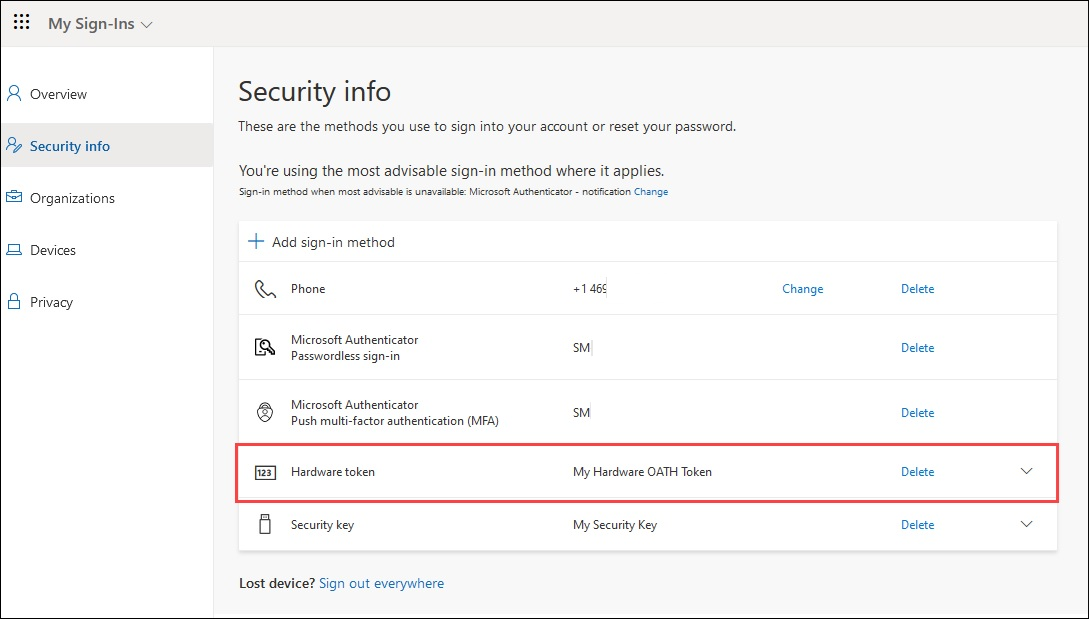Click the Security key USB icon
This screenshot has height=619, width=1089.
pos(263,524)
